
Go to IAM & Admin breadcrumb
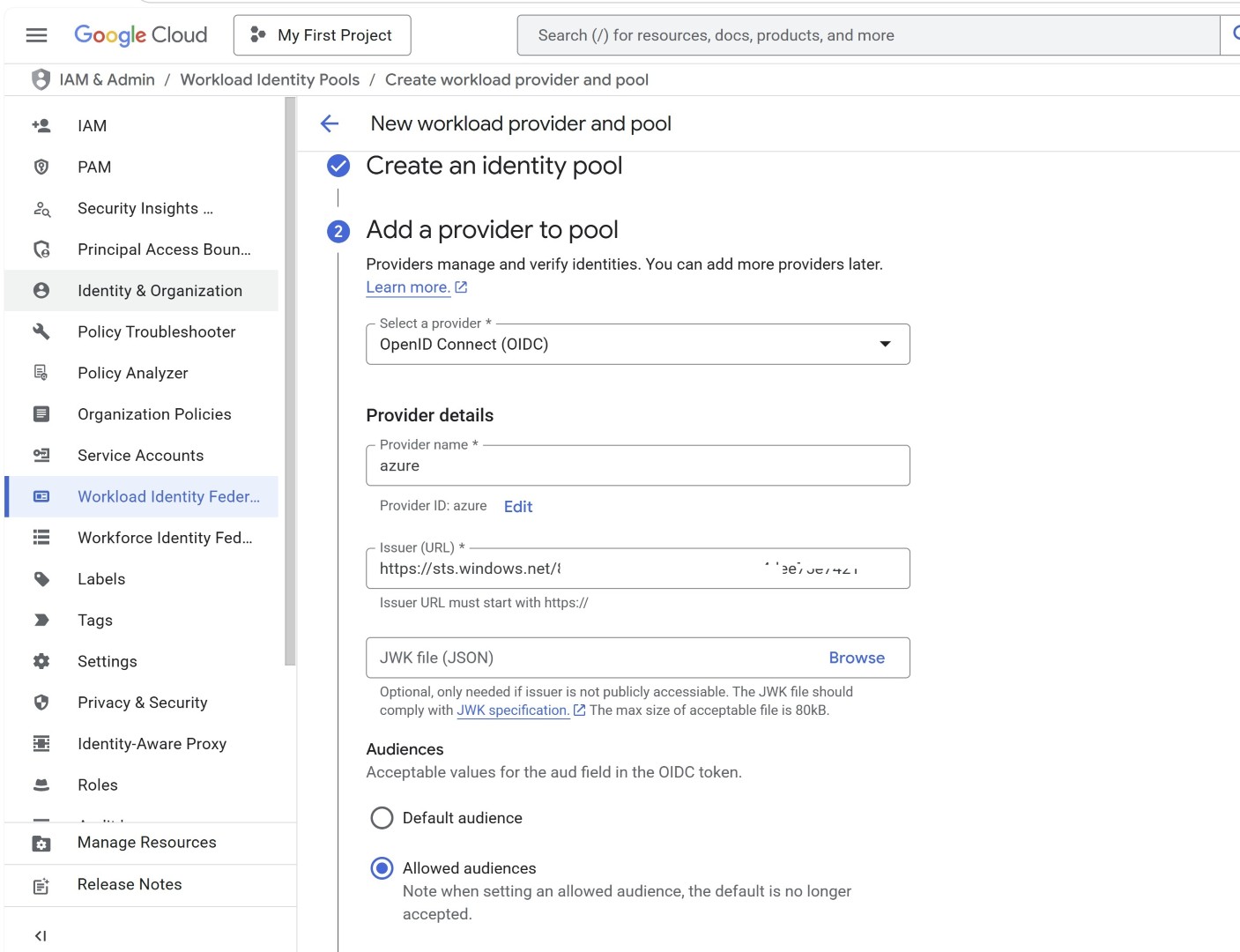(107, 79)
